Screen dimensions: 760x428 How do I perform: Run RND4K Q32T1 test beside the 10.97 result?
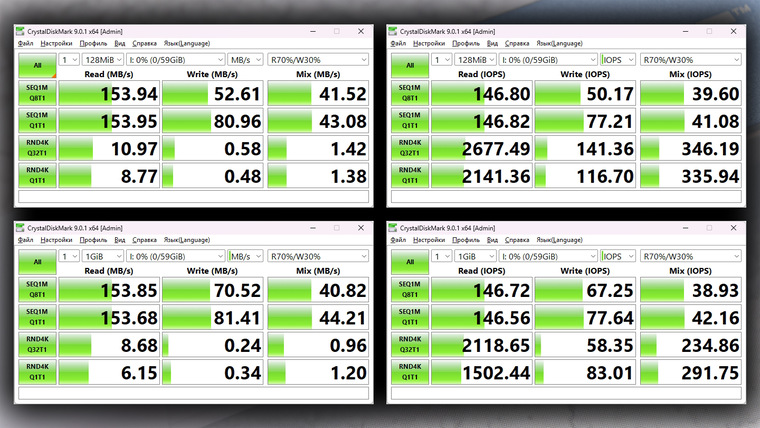point(37,148)
